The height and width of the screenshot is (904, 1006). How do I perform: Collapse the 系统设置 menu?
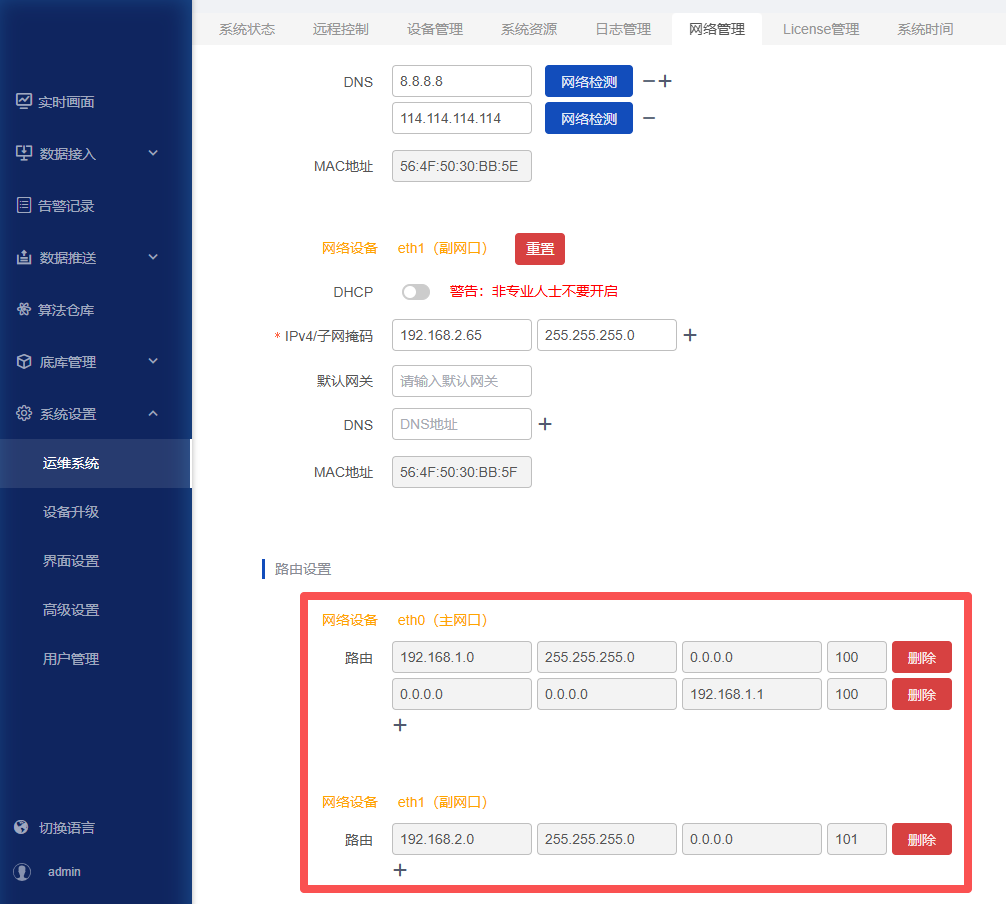tap(153, 413)
